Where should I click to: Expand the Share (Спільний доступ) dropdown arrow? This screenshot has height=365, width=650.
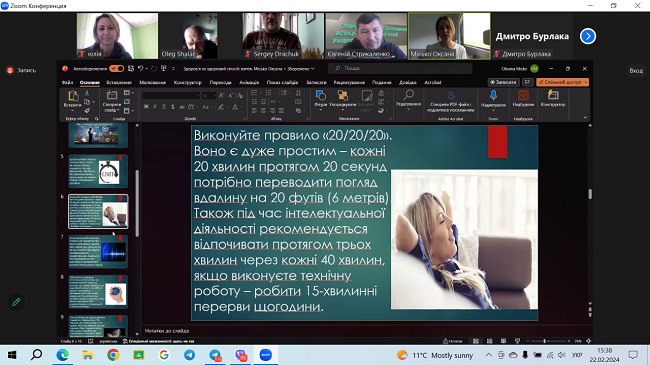[586, 82]
